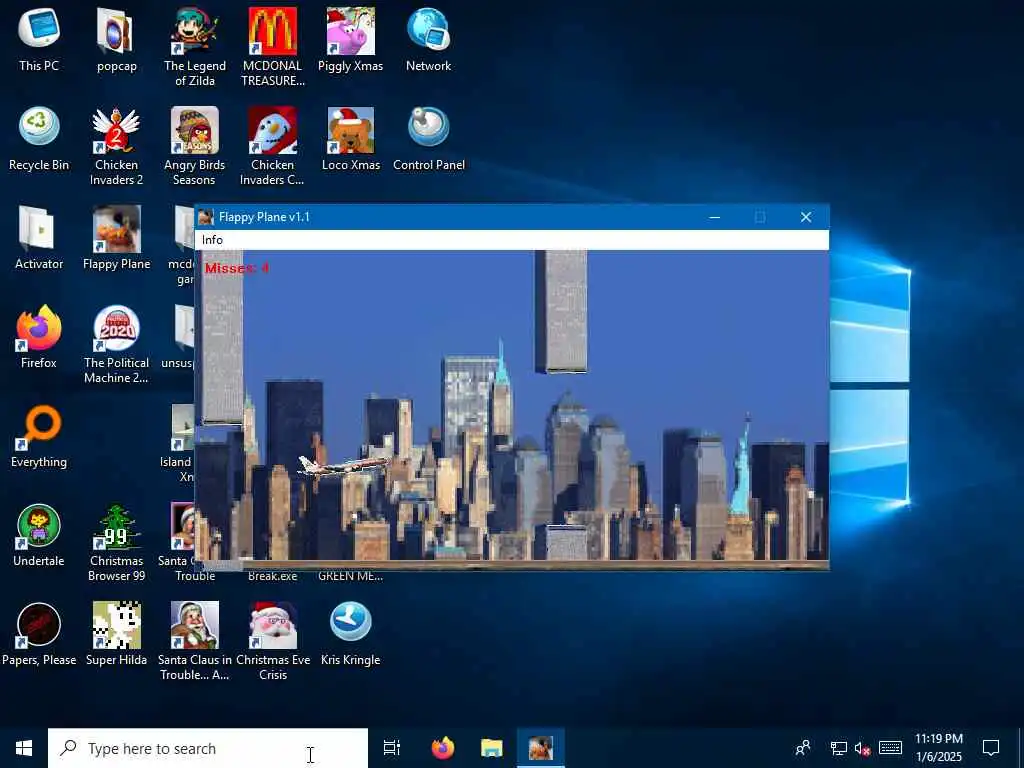Screen dimensions: 1024x768
Task: Switch to Flappy Plane taskbar button
Action: click(x=541, y=748)
